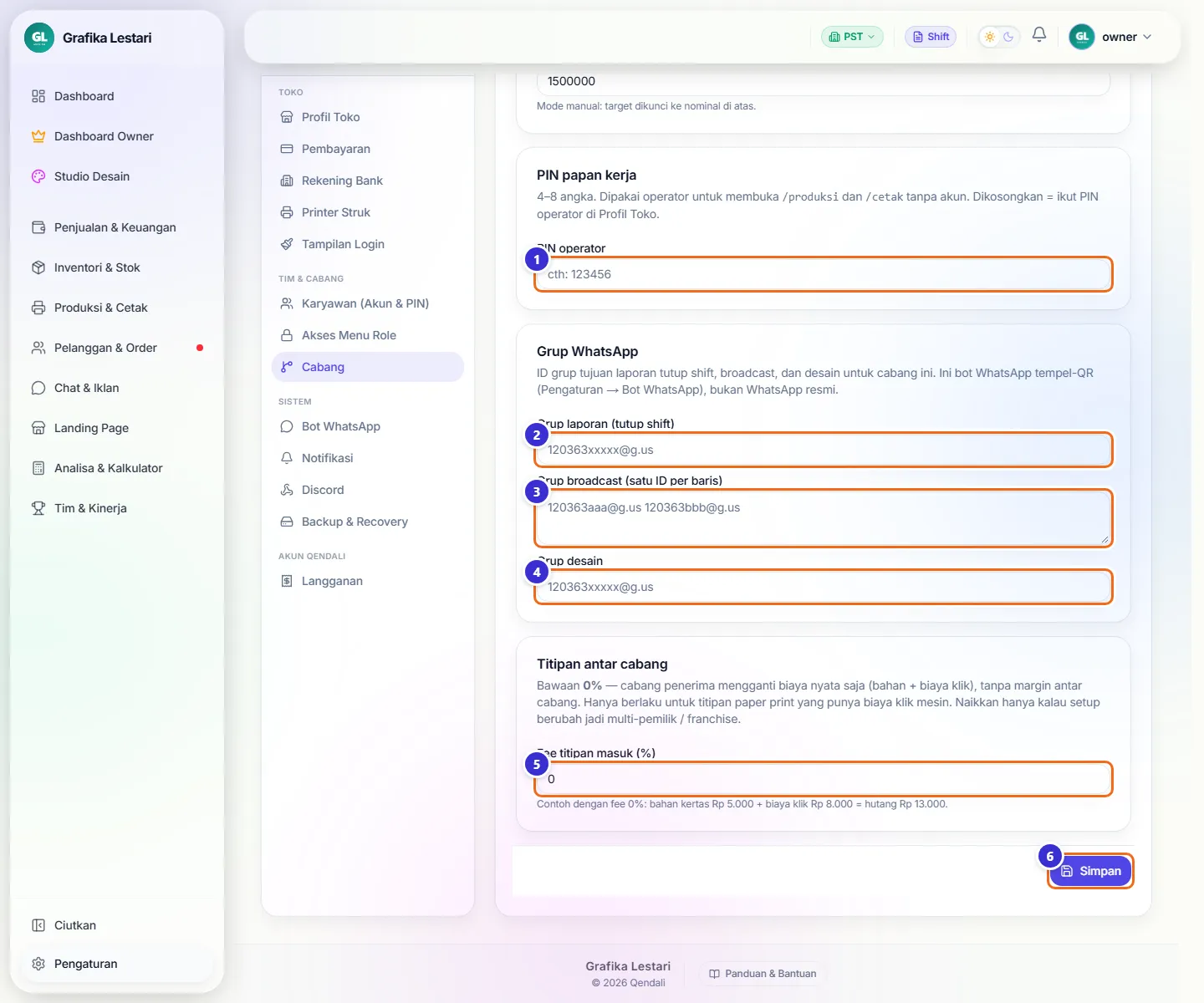Screen dimensions: 1204x1003
Task: Click the Analisa & Kalkulator calculator icon
Action: click(x=38, y=468)
